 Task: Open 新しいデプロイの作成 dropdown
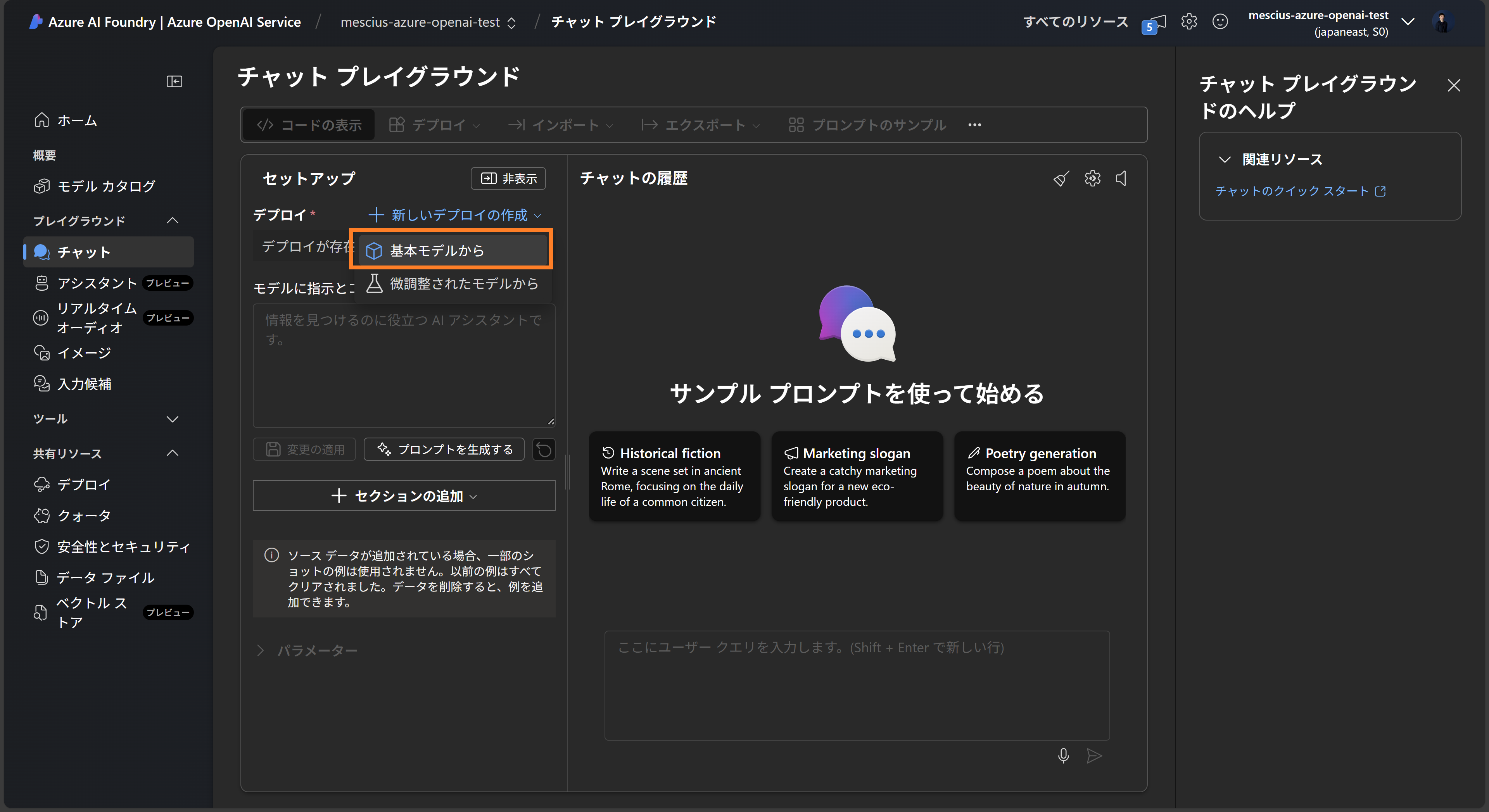click(x=455, y=215)
